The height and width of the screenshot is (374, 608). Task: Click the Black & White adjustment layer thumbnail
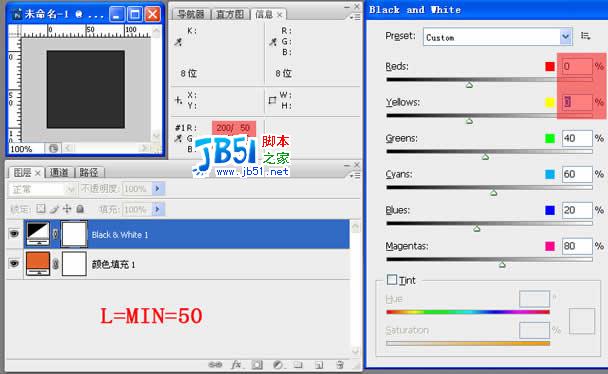pyautogui.click(x=38, y=234)
